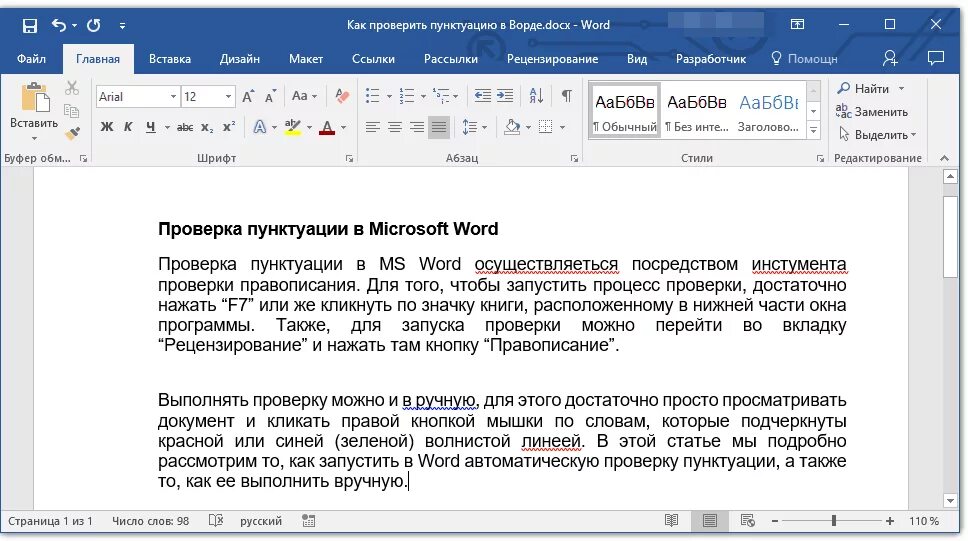The width and height of the screenshot is (968, 541).
Task: Activate the Format Painter brush
Action: click(72, 133)
